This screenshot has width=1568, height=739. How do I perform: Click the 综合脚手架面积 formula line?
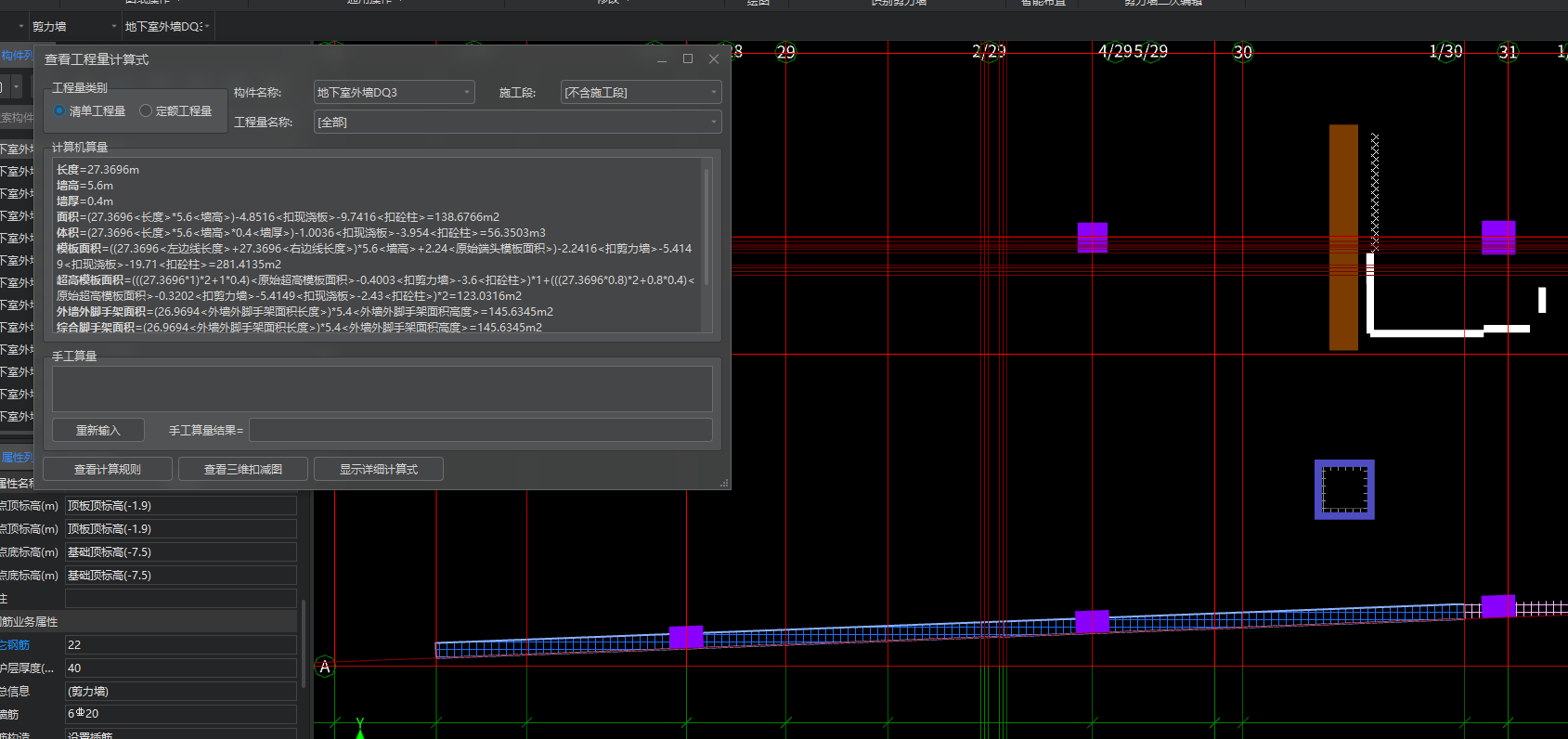[299, 328]
